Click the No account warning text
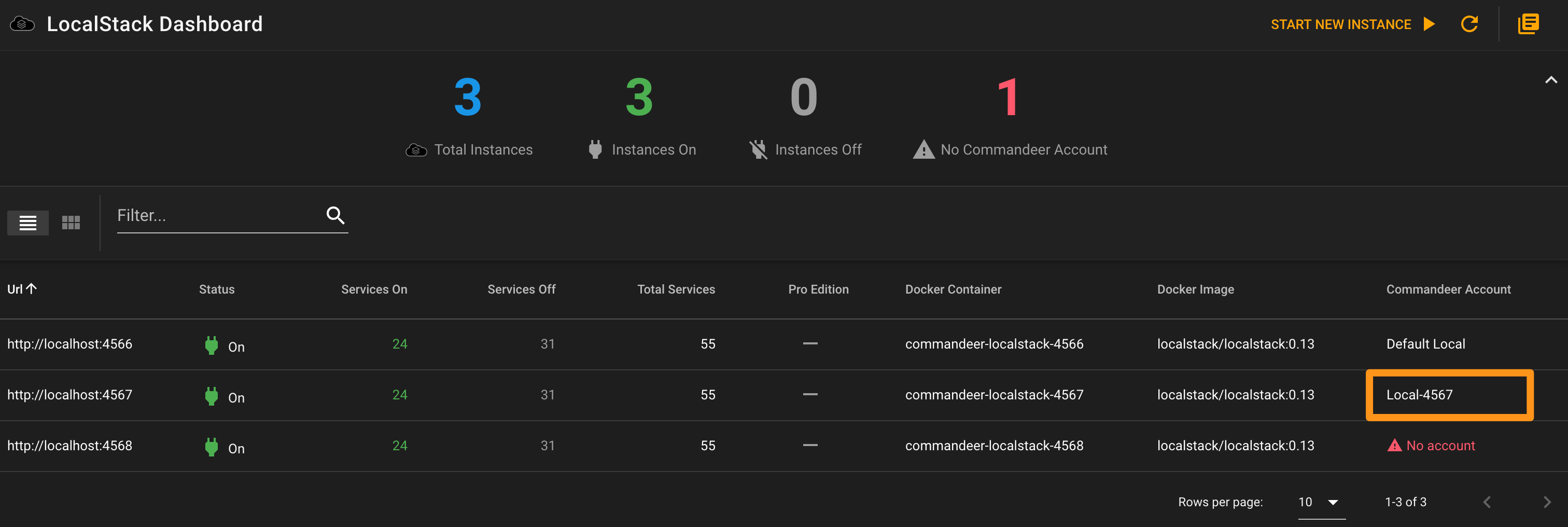 [x=1440, y=446]
